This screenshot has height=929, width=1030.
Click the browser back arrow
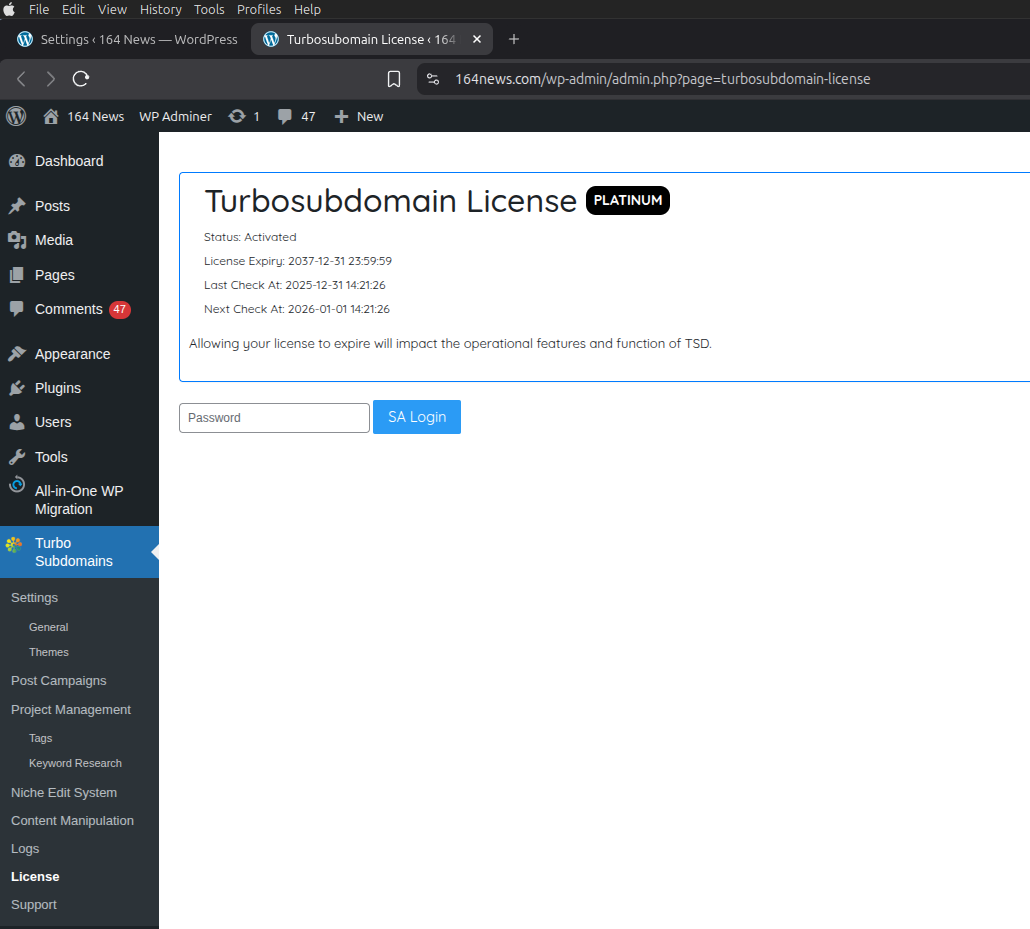click(21, 78)
